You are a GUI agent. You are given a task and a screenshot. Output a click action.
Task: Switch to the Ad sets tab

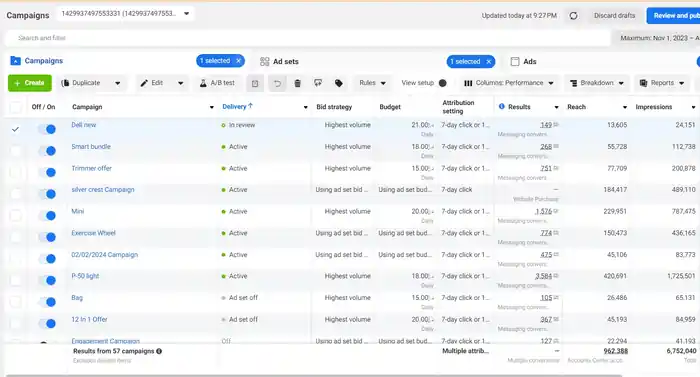click(279, 62)
